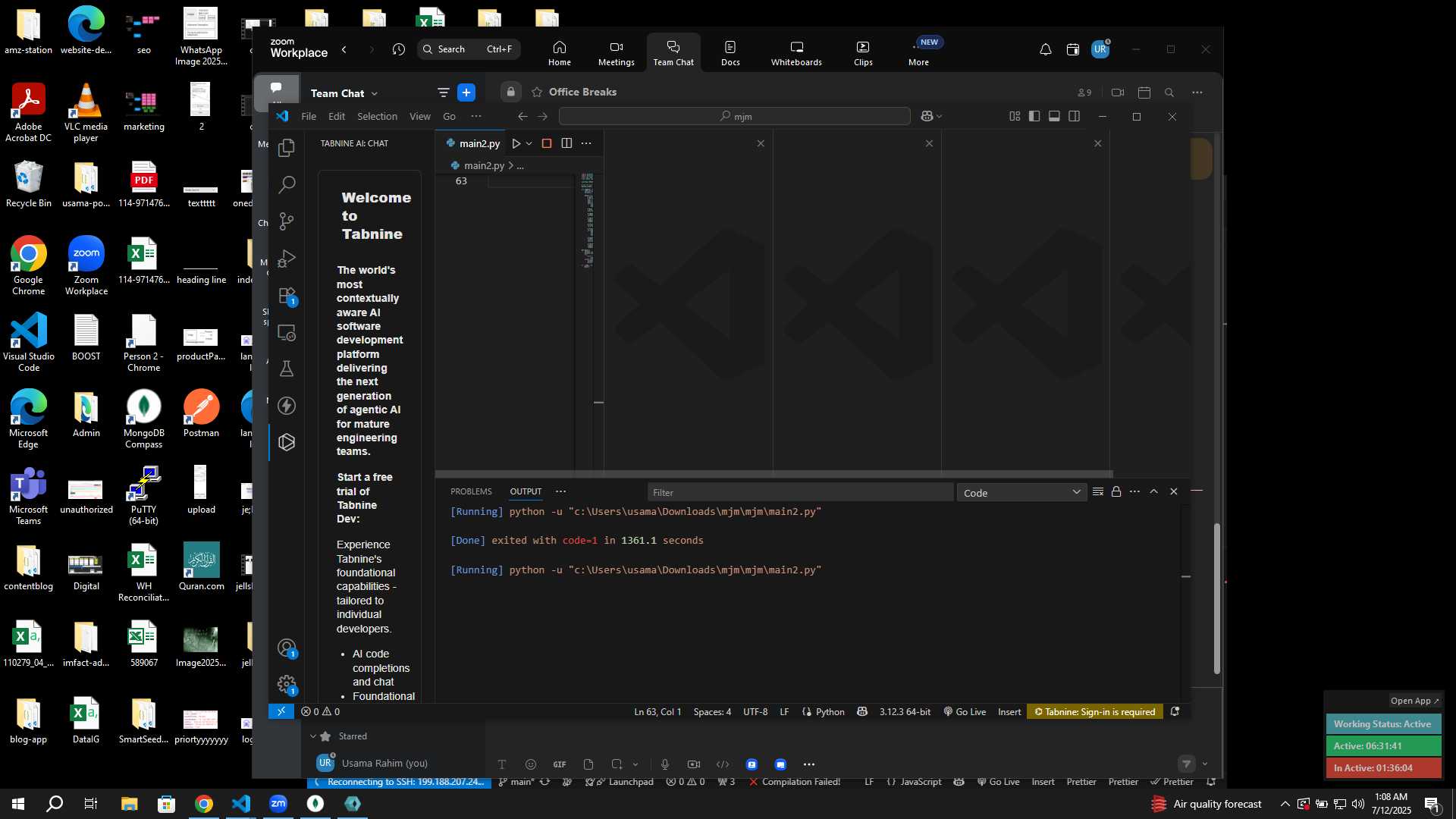Viewport: 1456px width, 819px height.
Task: Toggle the bottom Panel in VS Code
Action: 1054,116
